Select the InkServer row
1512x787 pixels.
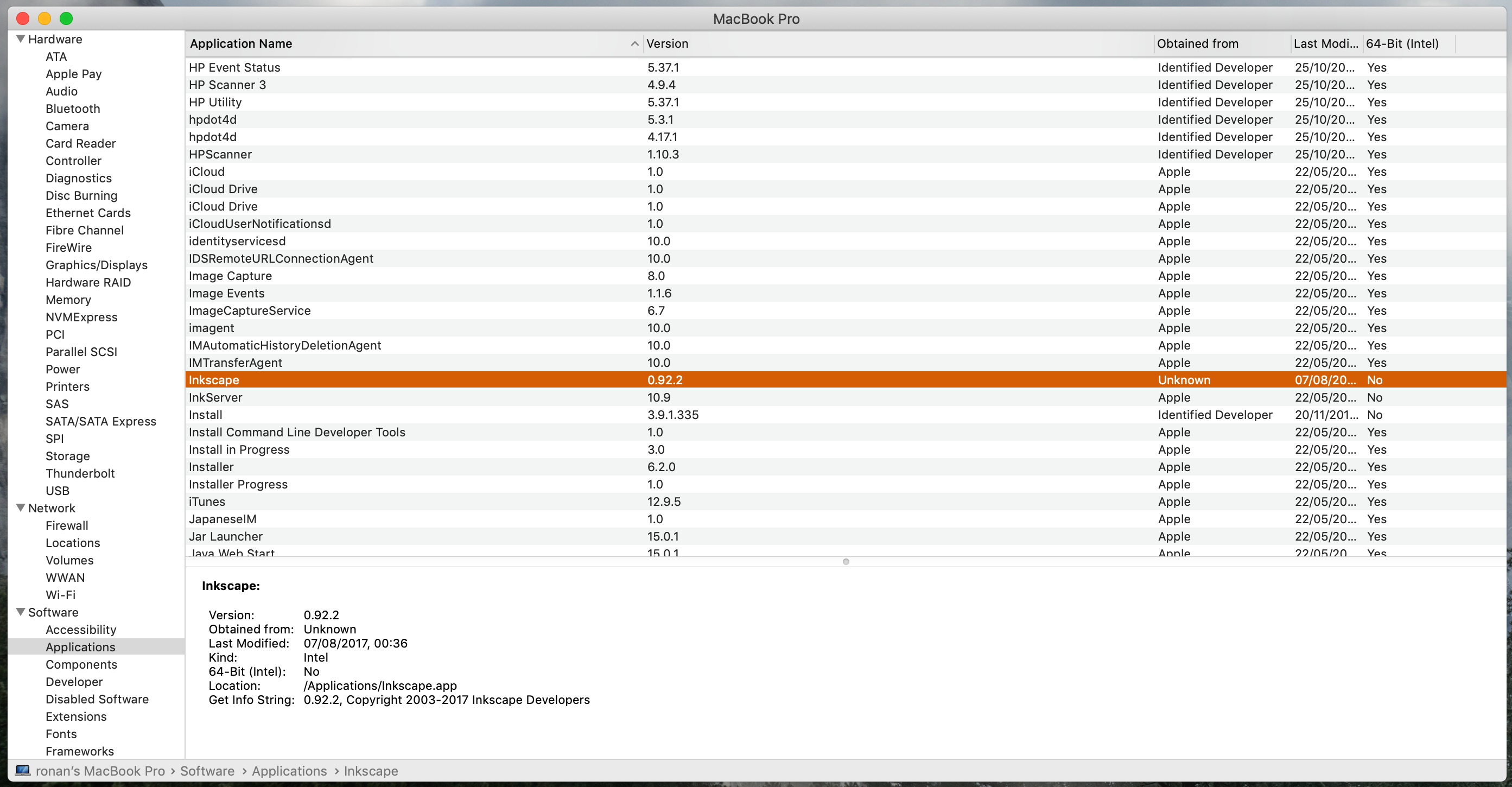(x=845, y=397)
